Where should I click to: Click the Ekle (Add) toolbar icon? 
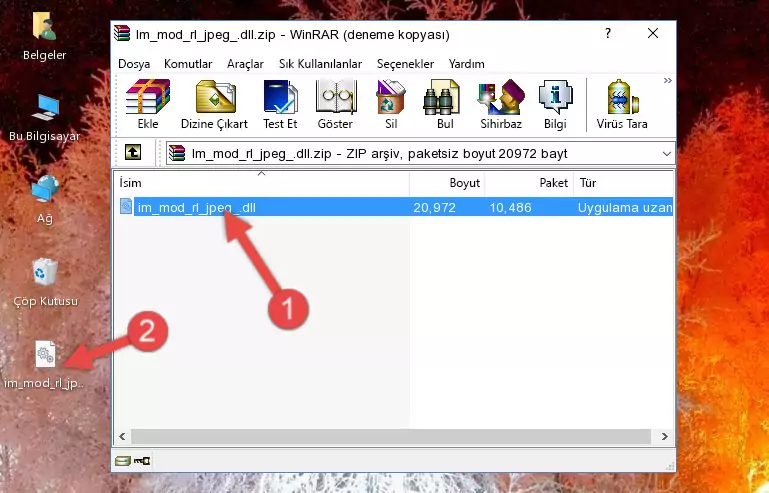tap(148, 104)
